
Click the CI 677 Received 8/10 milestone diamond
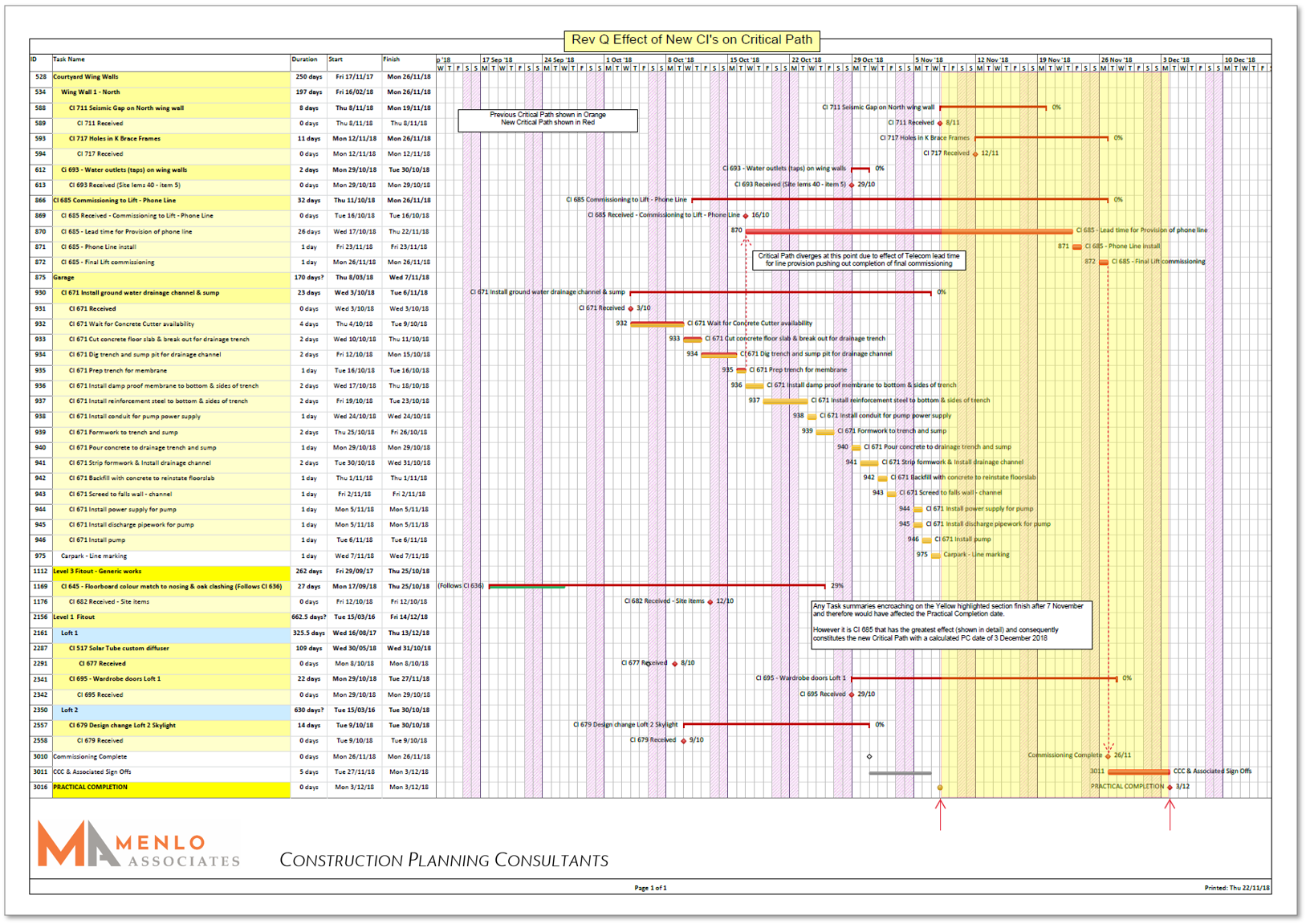click(675, 663)
